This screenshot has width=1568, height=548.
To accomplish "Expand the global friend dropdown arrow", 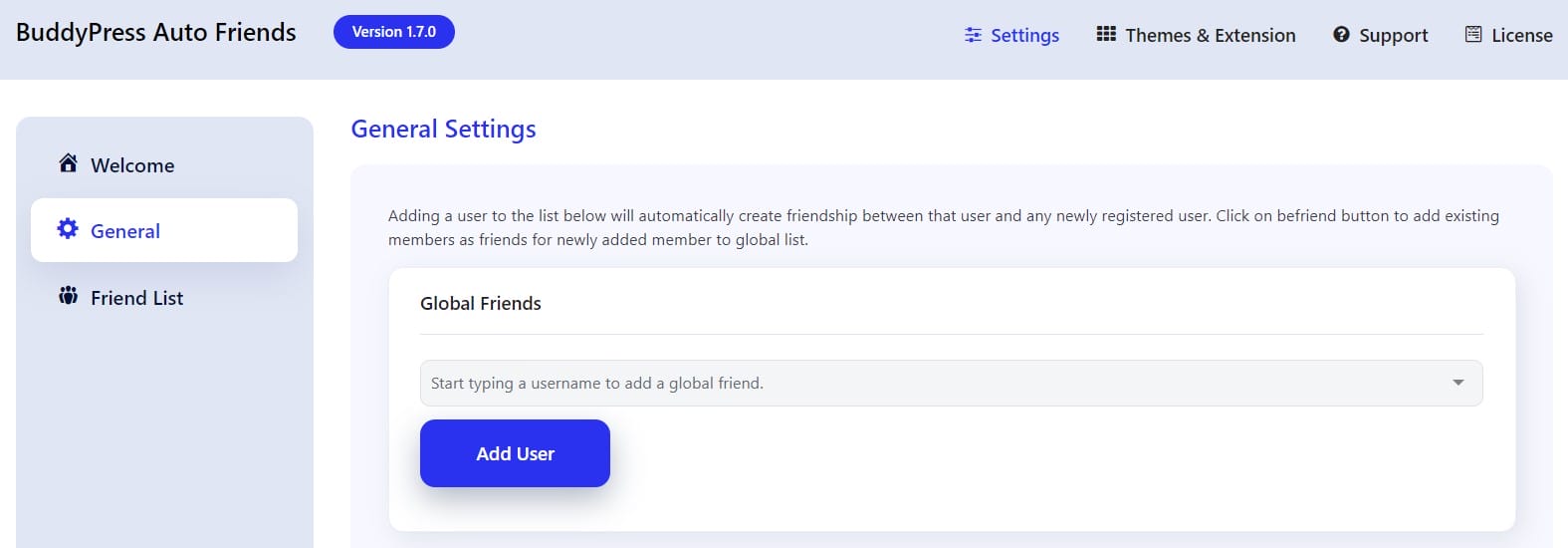I will coord(1457,383).
